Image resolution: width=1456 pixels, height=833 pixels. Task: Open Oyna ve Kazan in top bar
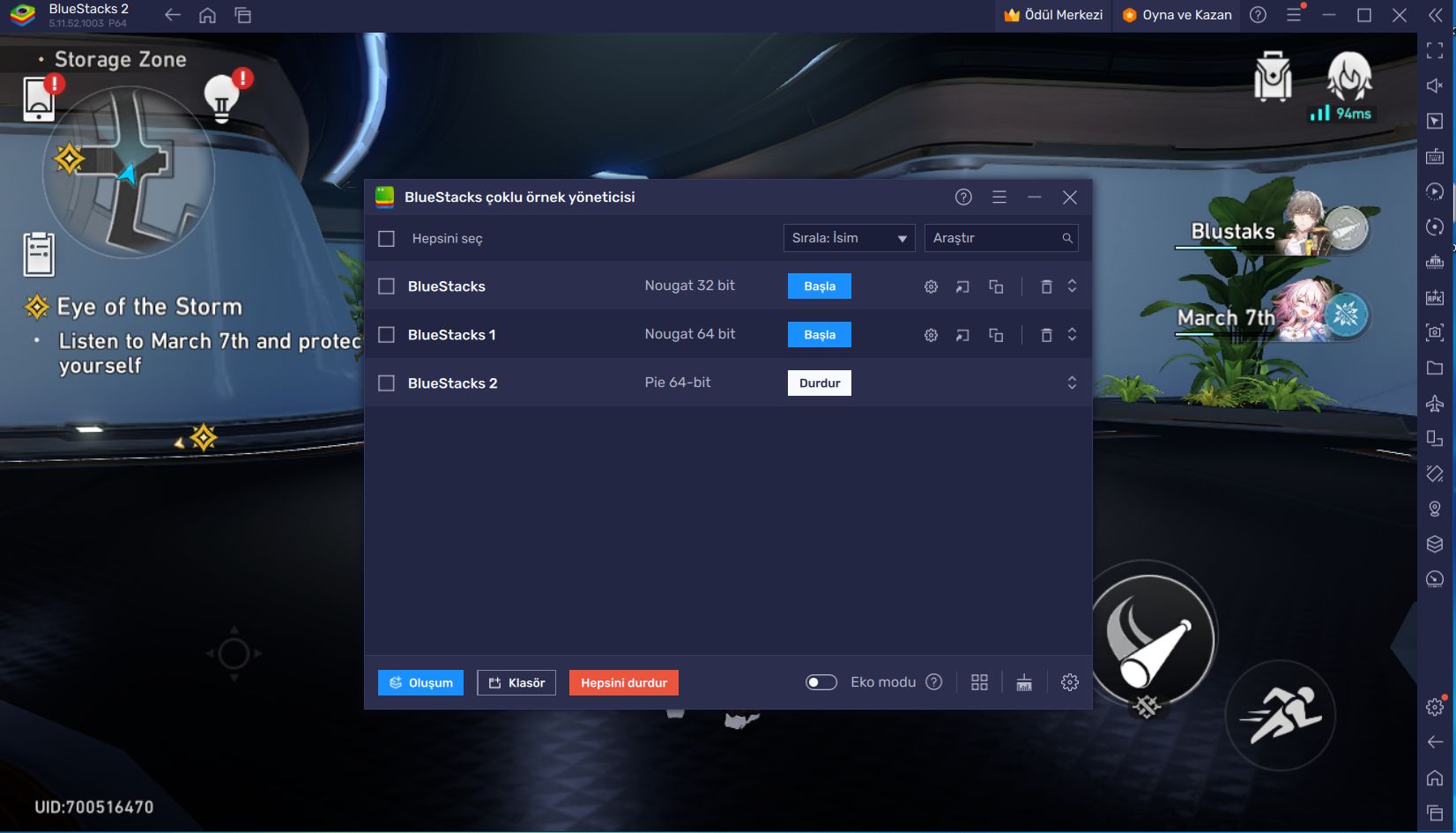pyautogui.click(x=1177, y=15)
